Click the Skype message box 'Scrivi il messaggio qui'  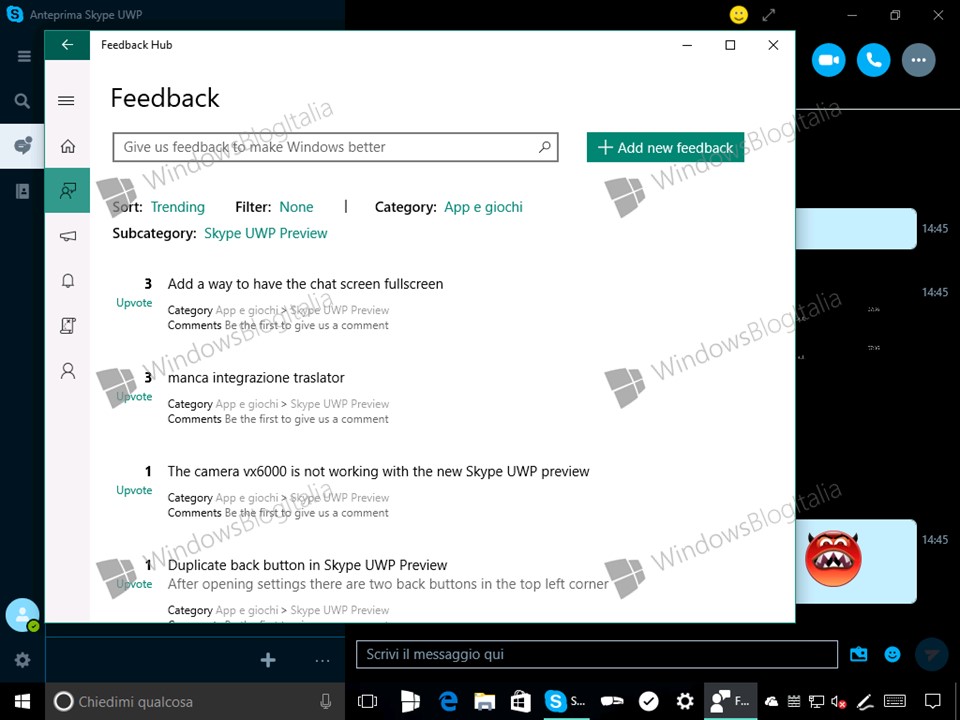point(596,654)
